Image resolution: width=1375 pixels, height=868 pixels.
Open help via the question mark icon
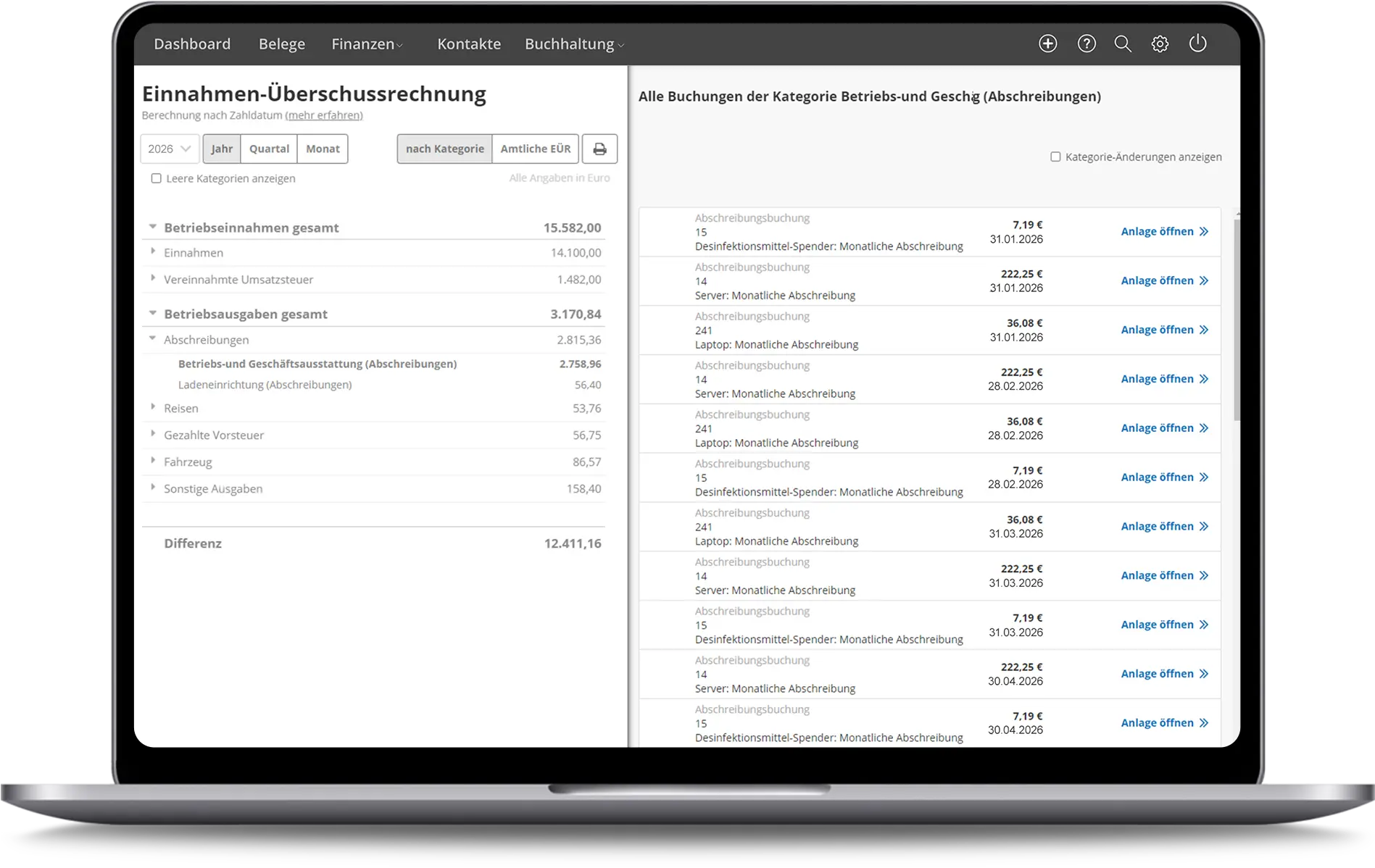[1086, 43]
